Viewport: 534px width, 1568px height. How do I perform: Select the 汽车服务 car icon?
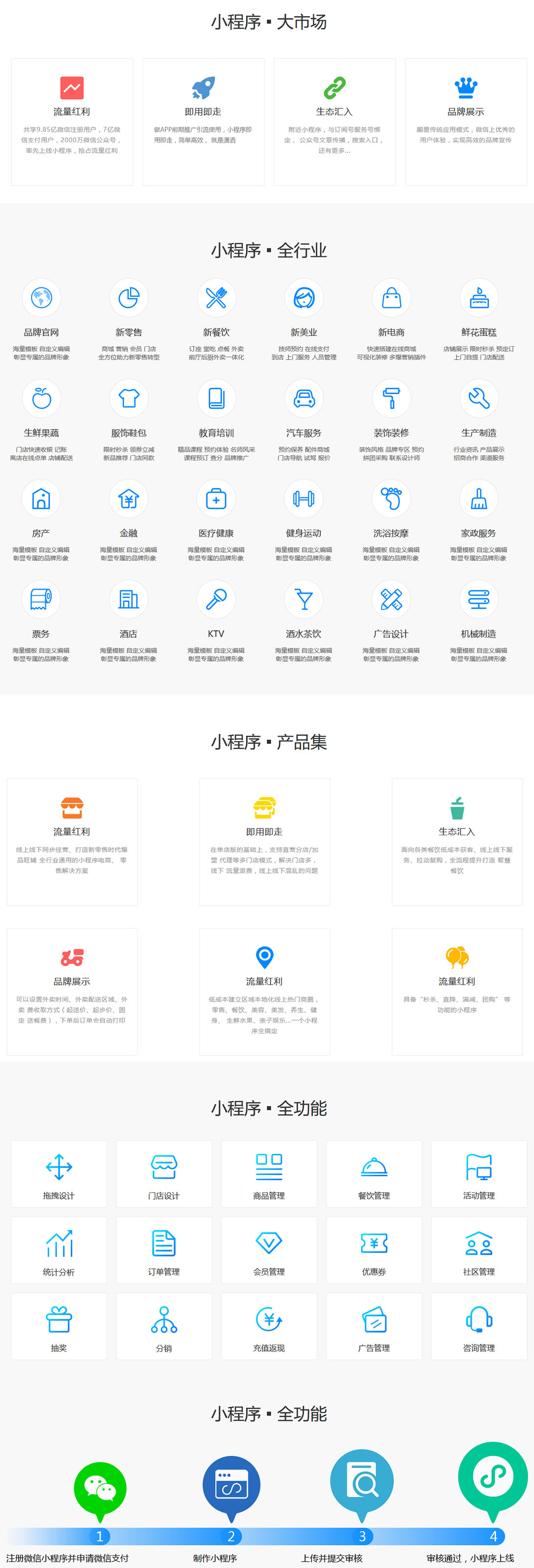[x=304, y=398]
